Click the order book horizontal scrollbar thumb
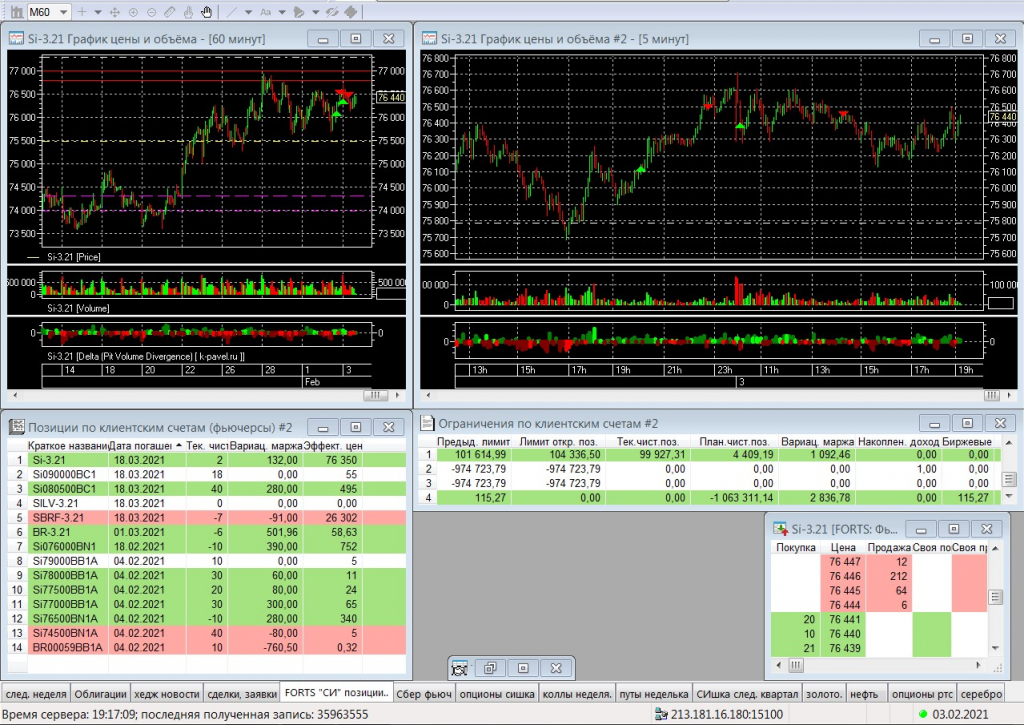This screenshot has width=1024, height=725. click(795, 665)
